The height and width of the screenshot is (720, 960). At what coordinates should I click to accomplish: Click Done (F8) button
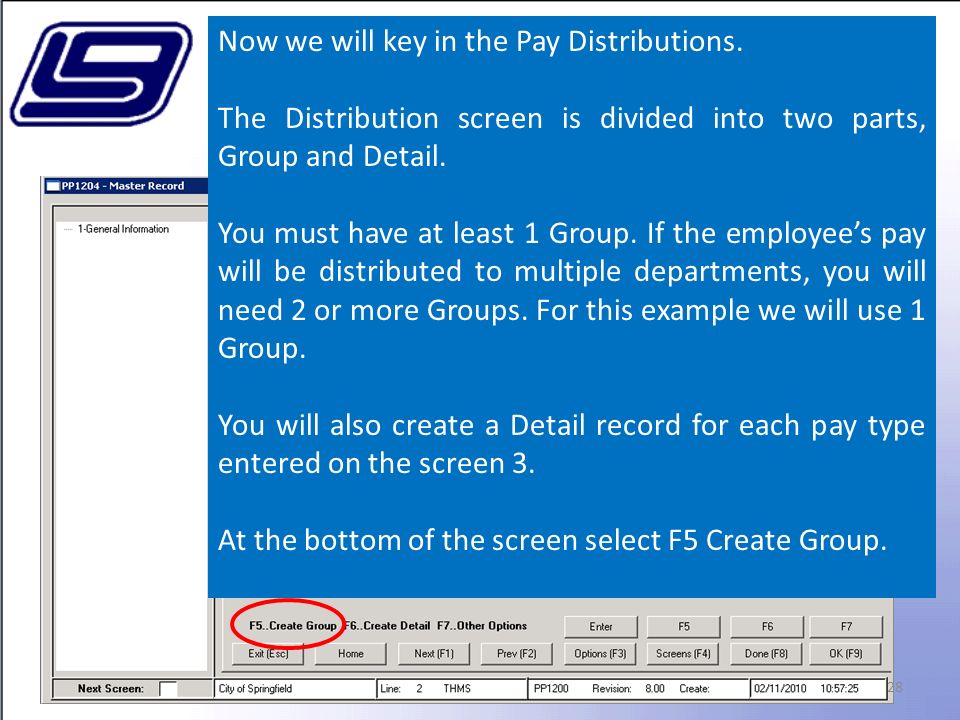(767, 653)
